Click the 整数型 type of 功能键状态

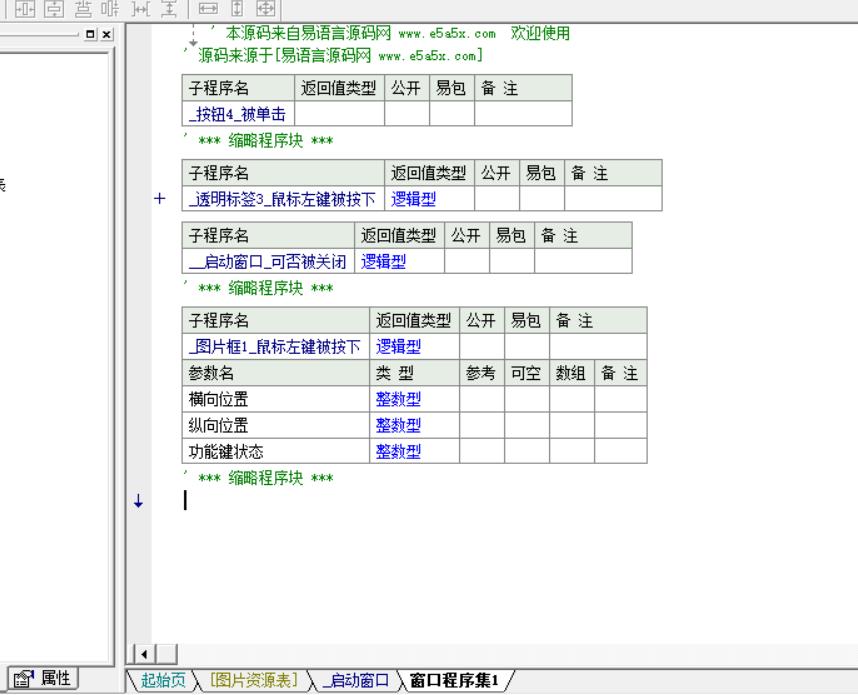click(x=398, y=451)
